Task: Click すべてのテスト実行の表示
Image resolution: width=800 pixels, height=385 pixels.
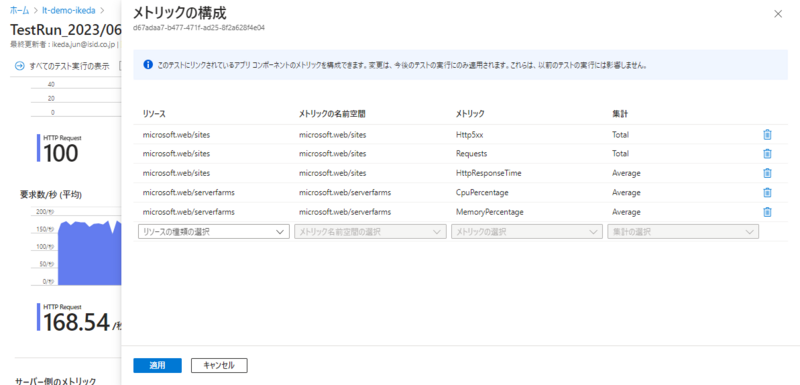Action: click(x=69, y=66)
